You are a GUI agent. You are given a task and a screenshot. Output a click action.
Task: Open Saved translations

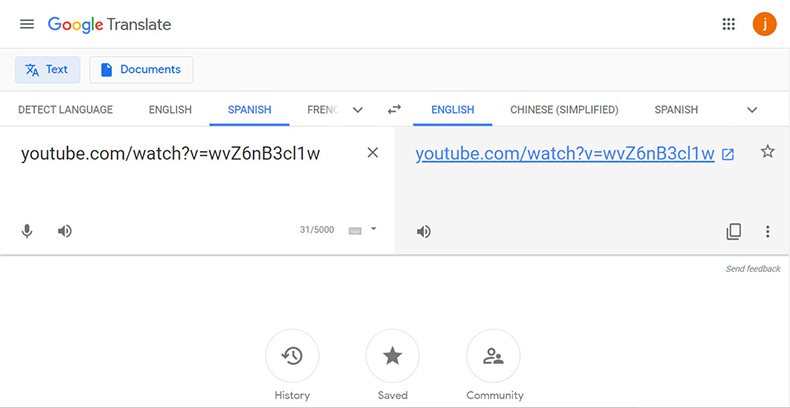pyautogui.click(x=392, y=356)
